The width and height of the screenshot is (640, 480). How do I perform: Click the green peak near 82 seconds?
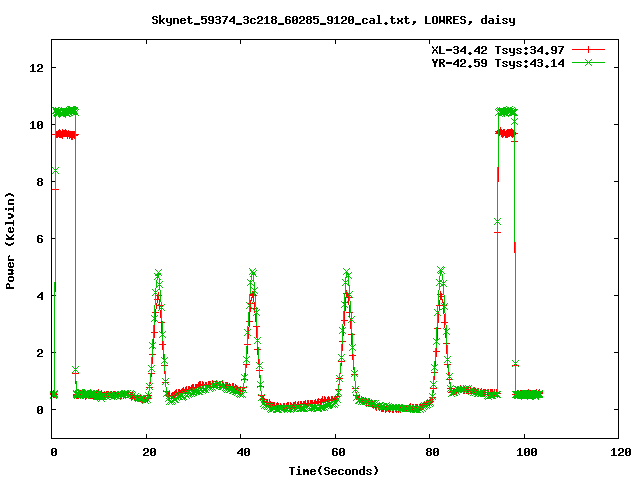[x=441, y=270]
